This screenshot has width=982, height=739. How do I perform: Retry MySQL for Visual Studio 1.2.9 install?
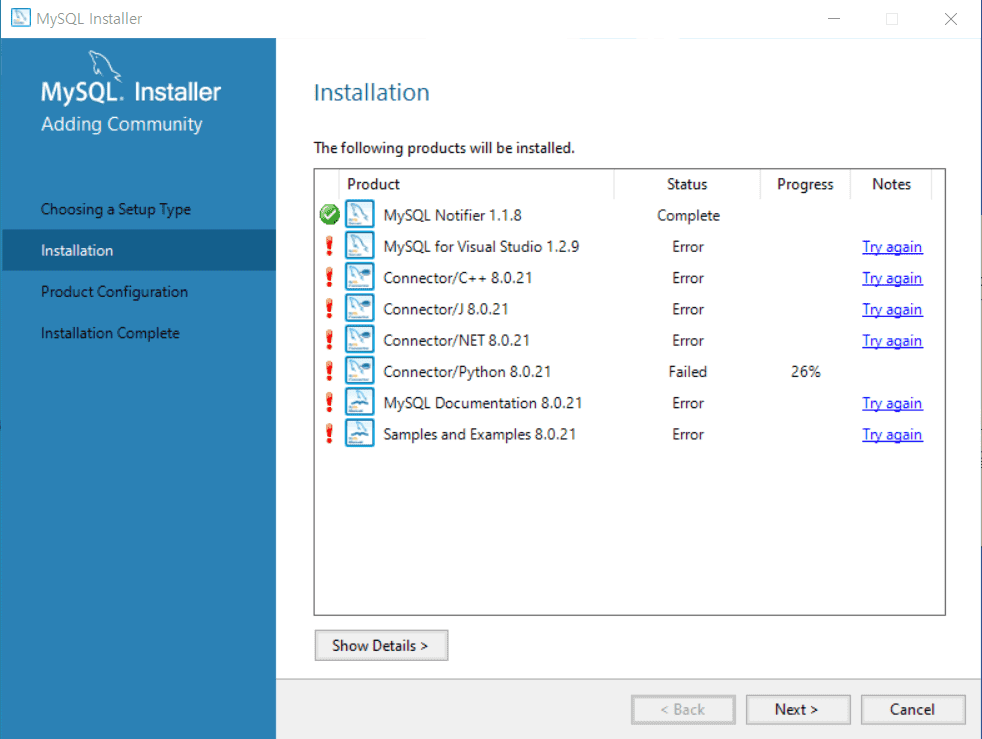click(x=892, y=247)
